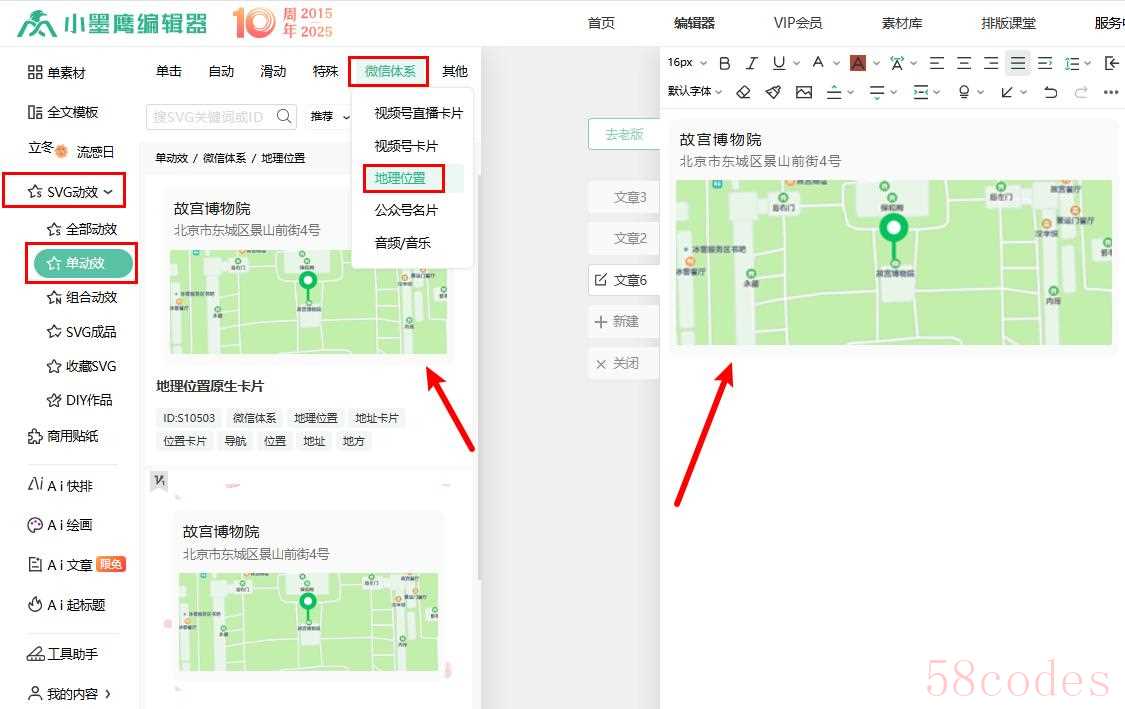Click 新建 to create article
This screenshot has height=709, width=1125.
point(623,321)
